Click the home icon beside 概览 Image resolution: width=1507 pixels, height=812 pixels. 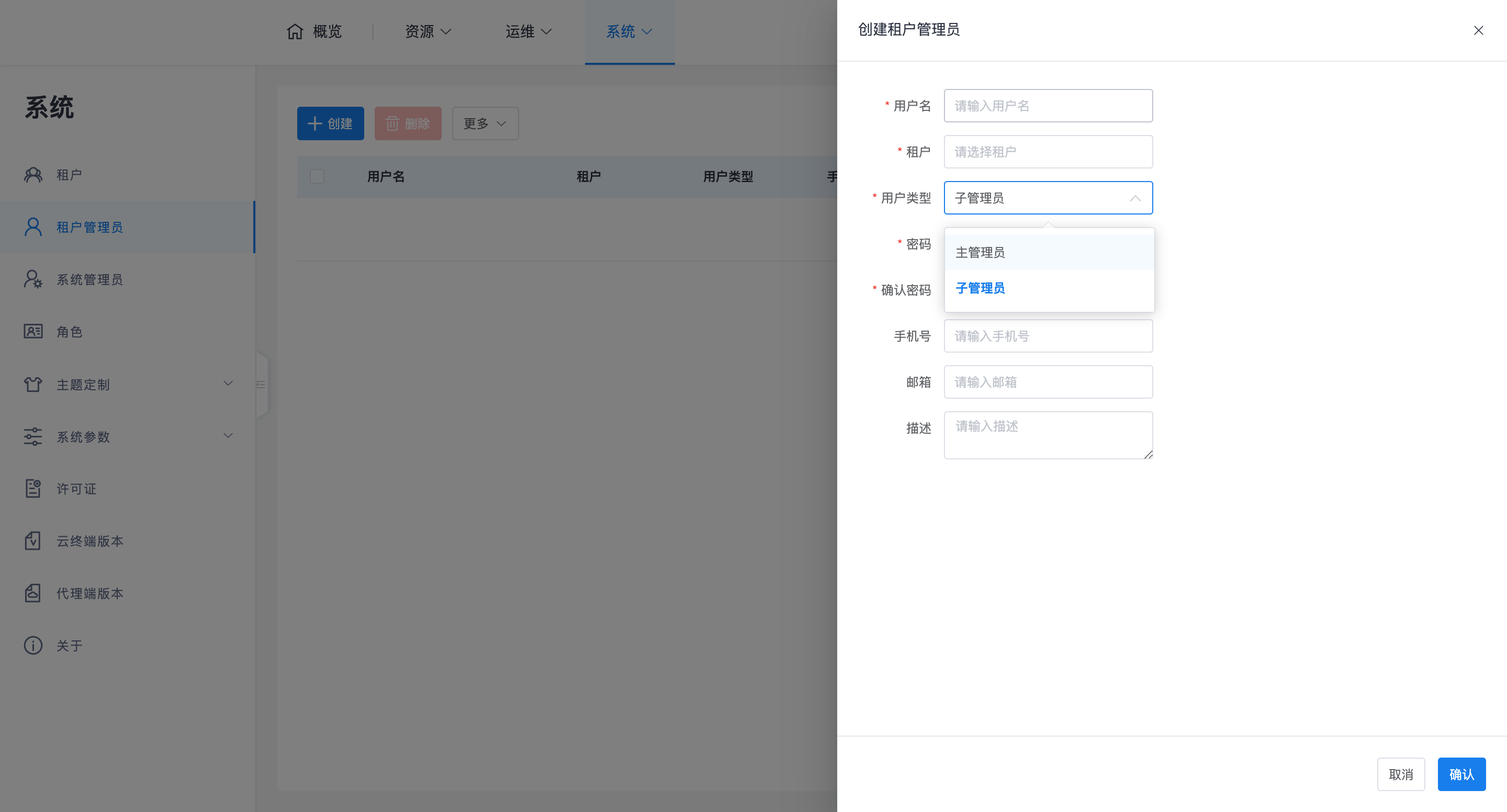(x=295, y=31)
